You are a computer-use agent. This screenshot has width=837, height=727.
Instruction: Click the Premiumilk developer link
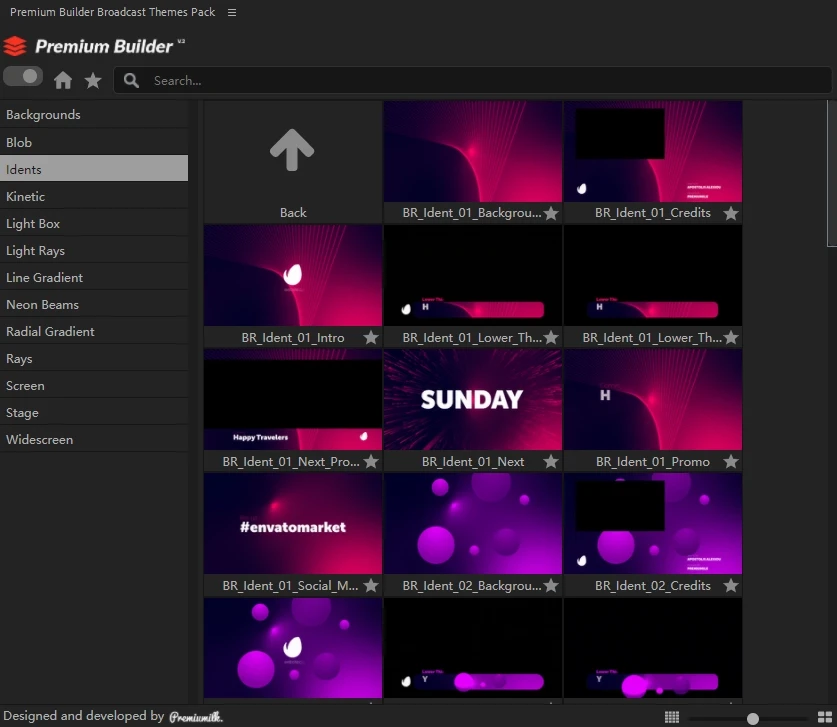196,716
